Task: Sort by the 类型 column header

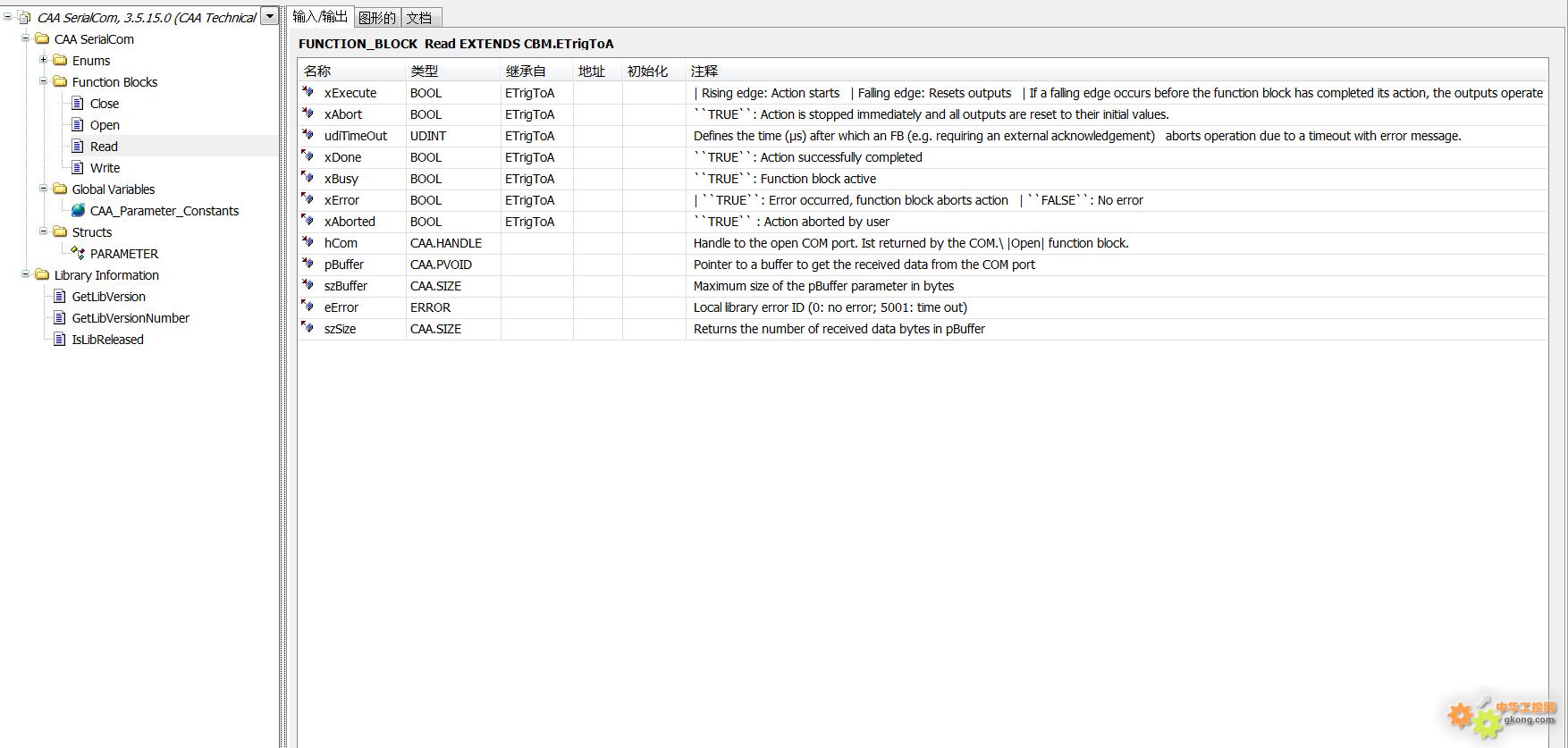Action: pos(453,71)
